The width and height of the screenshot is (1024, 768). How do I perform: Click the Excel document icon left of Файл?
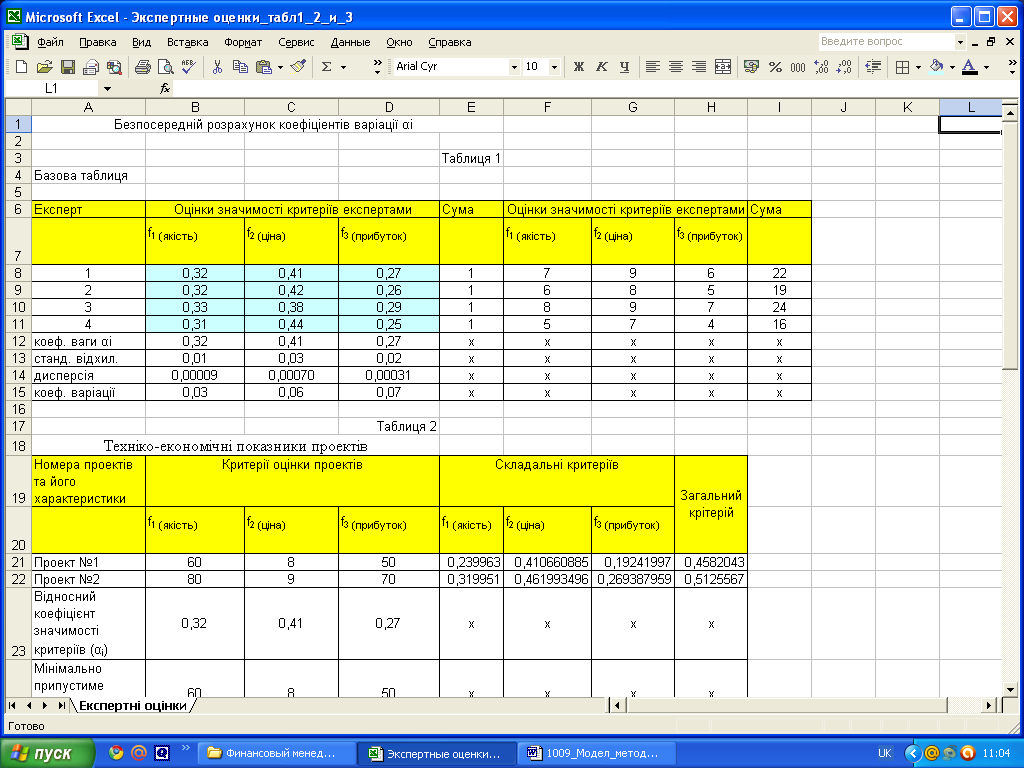tap(20, 42)
